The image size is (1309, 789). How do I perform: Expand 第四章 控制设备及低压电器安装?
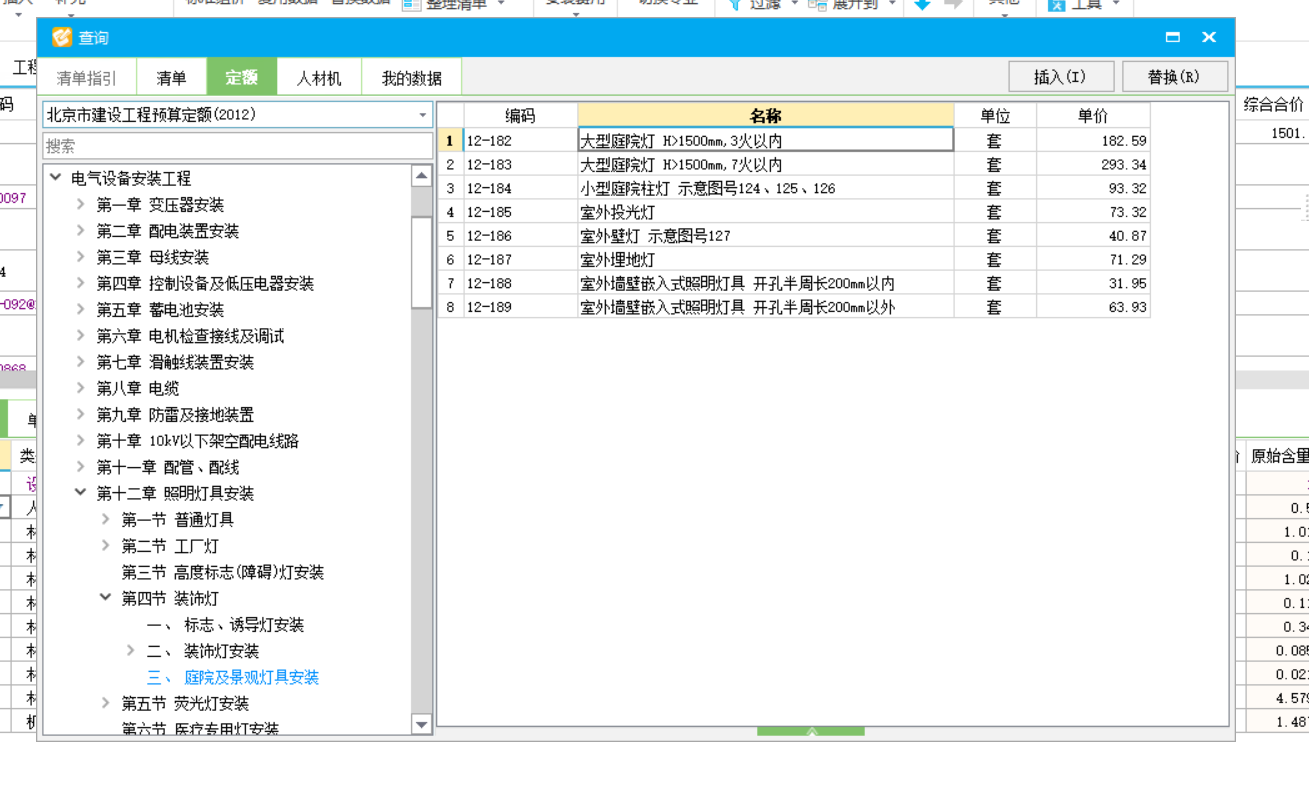click(80, 284)
